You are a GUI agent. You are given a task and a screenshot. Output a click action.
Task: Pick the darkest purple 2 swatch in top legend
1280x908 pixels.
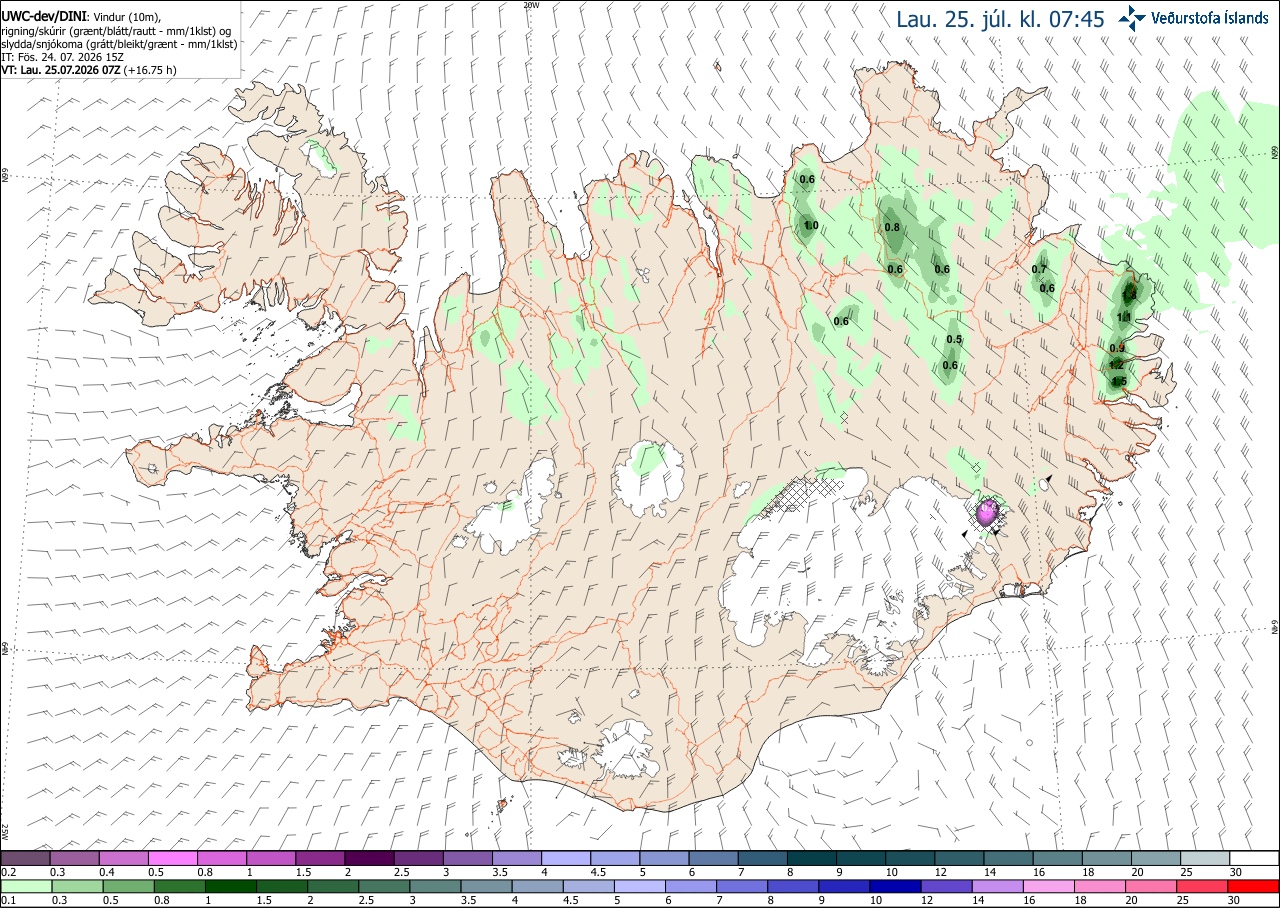pos(369,858)
